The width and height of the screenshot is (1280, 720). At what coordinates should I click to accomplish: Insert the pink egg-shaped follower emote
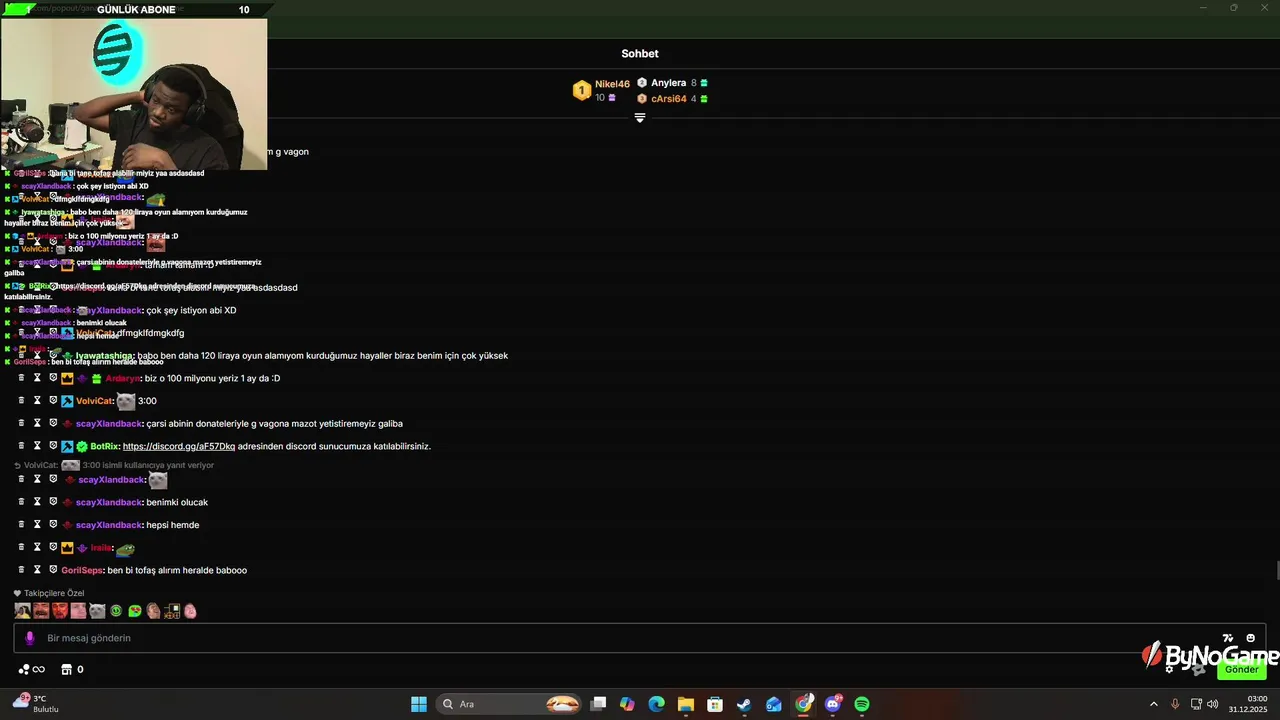[190, 610]
